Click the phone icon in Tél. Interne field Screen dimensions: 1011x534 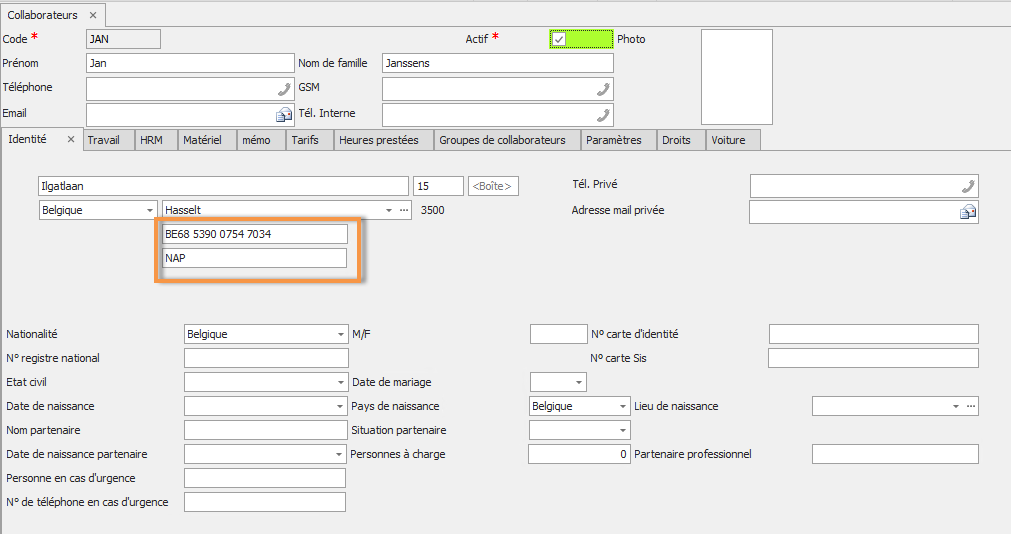[x=603, y=115]
